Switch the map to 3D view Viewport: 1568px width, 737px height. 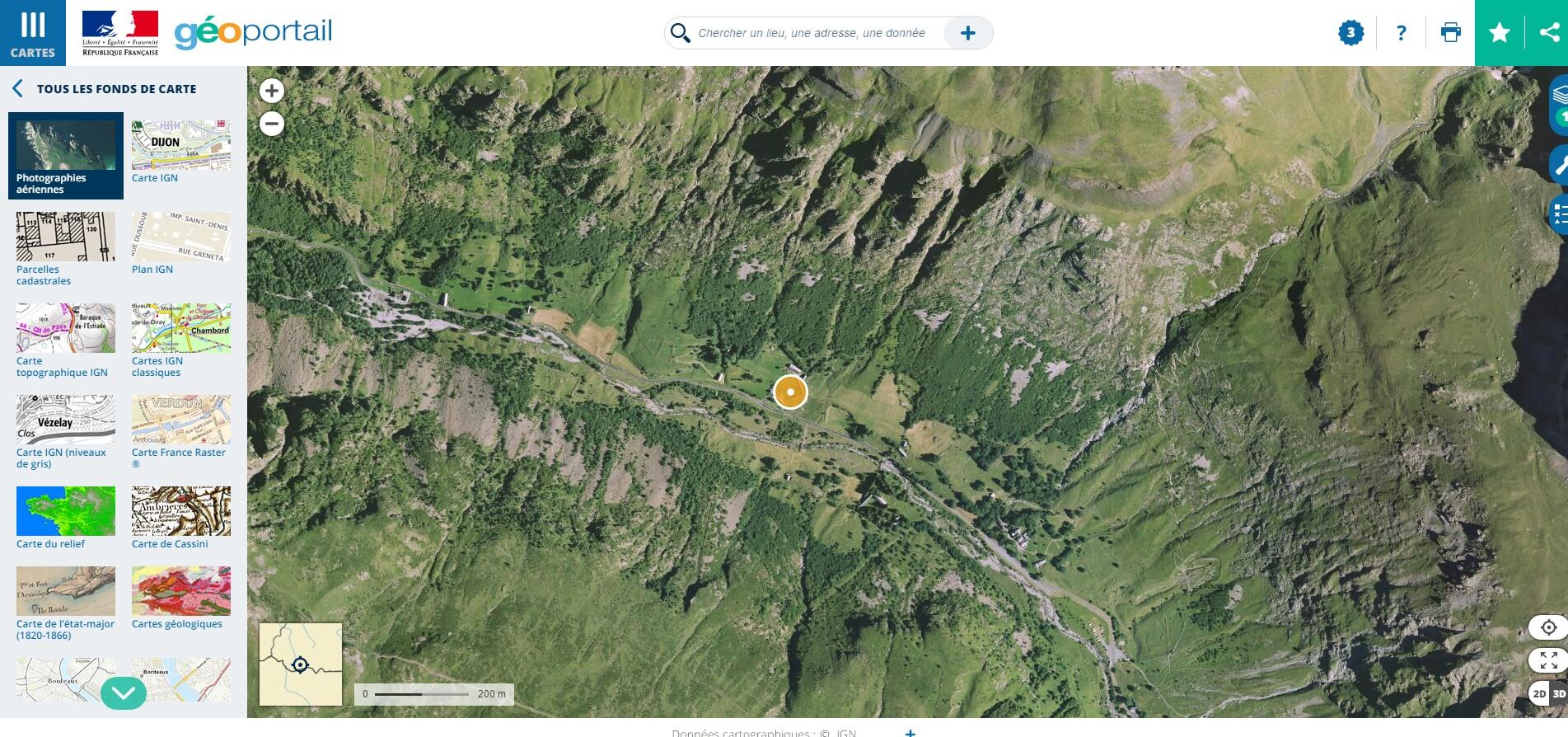point(1559,693)
